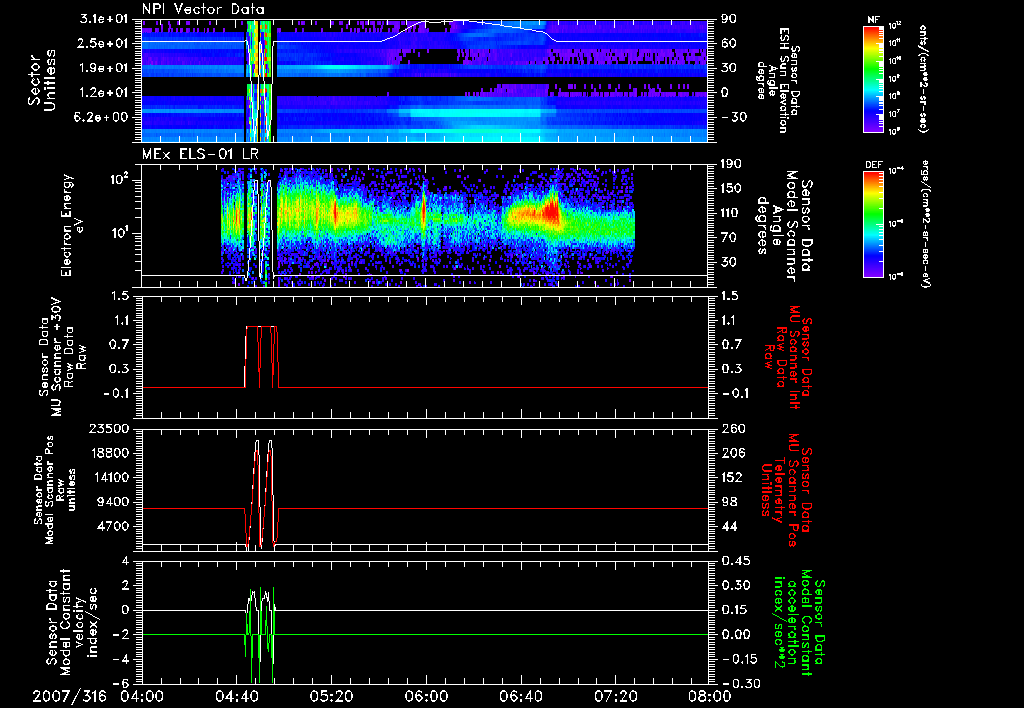Viewport: 1024px width, 708px height.
Task: Click the '2007/316' date label
Action: pyautogui.click(x=70, y=696)
